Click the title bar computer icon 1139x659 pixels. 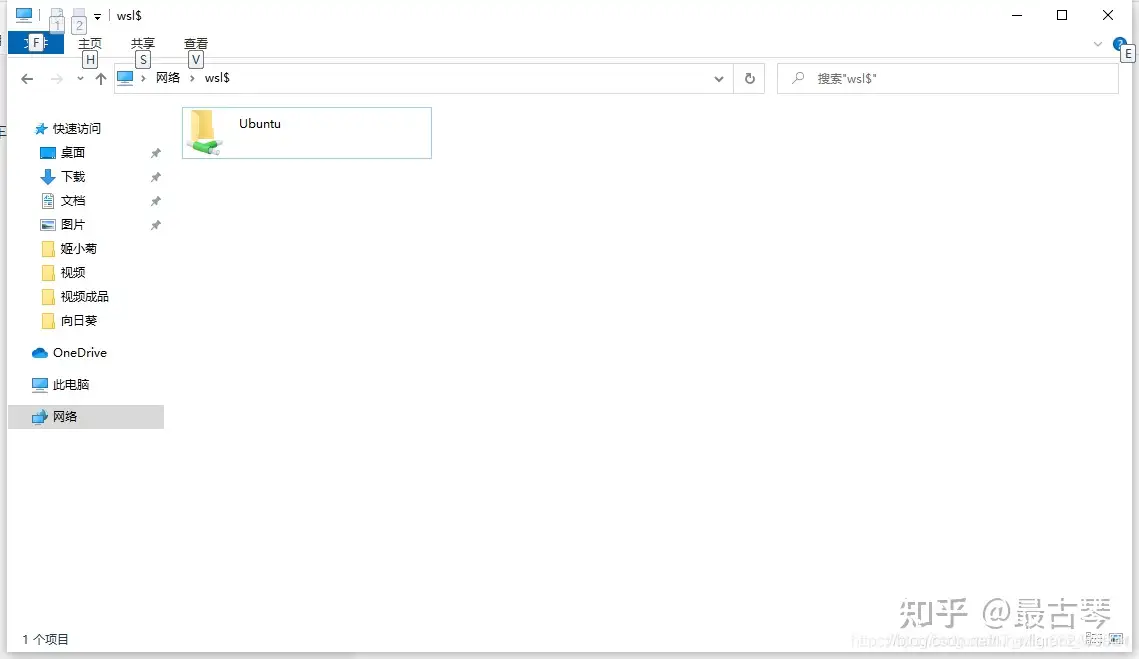click(x=24, y=15)
